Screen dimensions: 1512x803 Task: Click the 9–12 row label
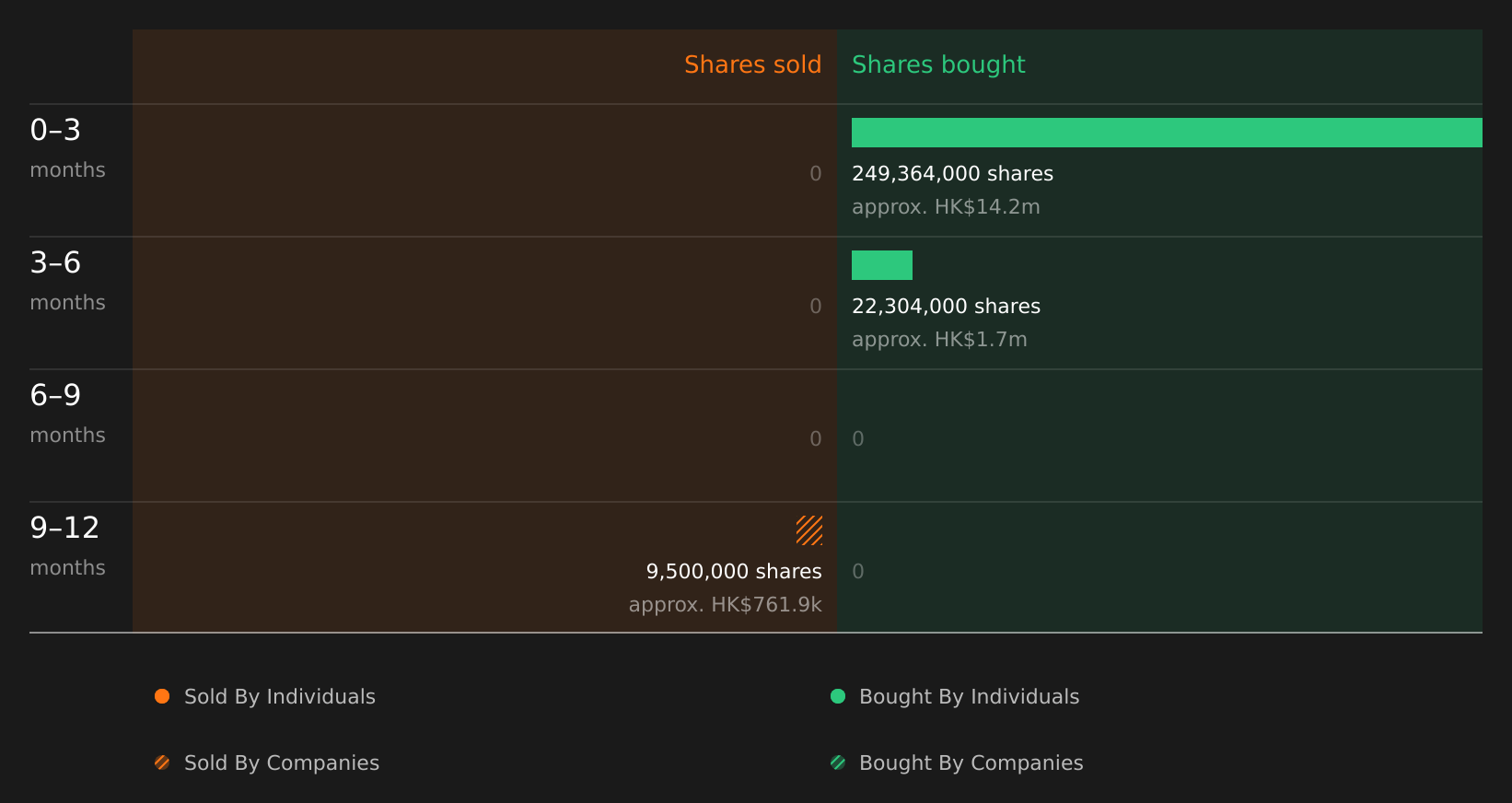pos(64,528)
